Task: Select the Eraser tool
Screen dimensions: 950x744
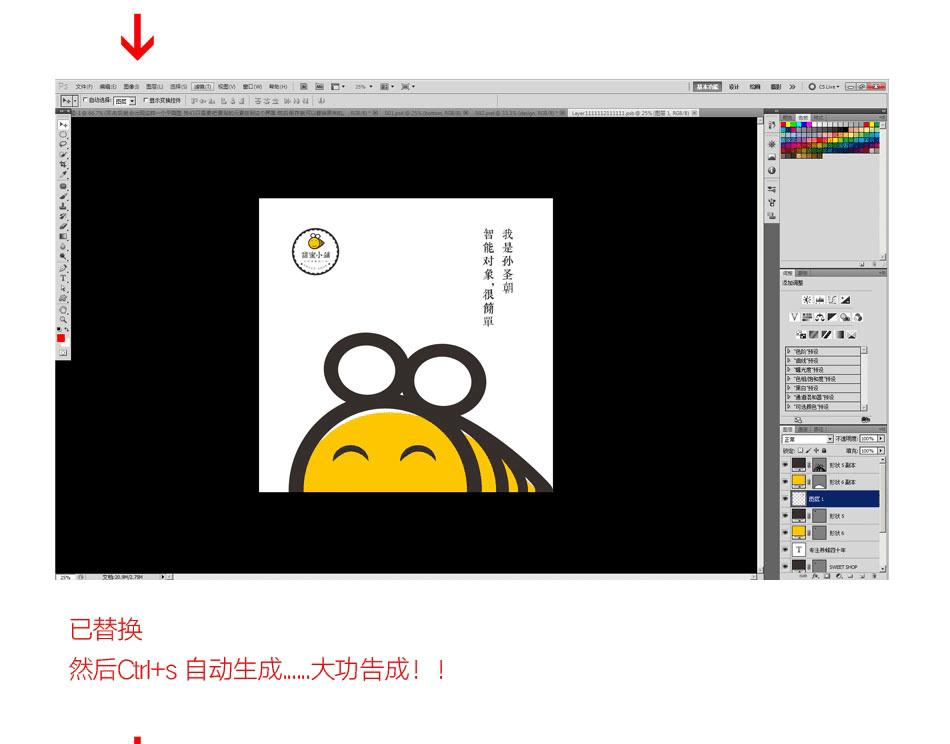Action: 63,226
